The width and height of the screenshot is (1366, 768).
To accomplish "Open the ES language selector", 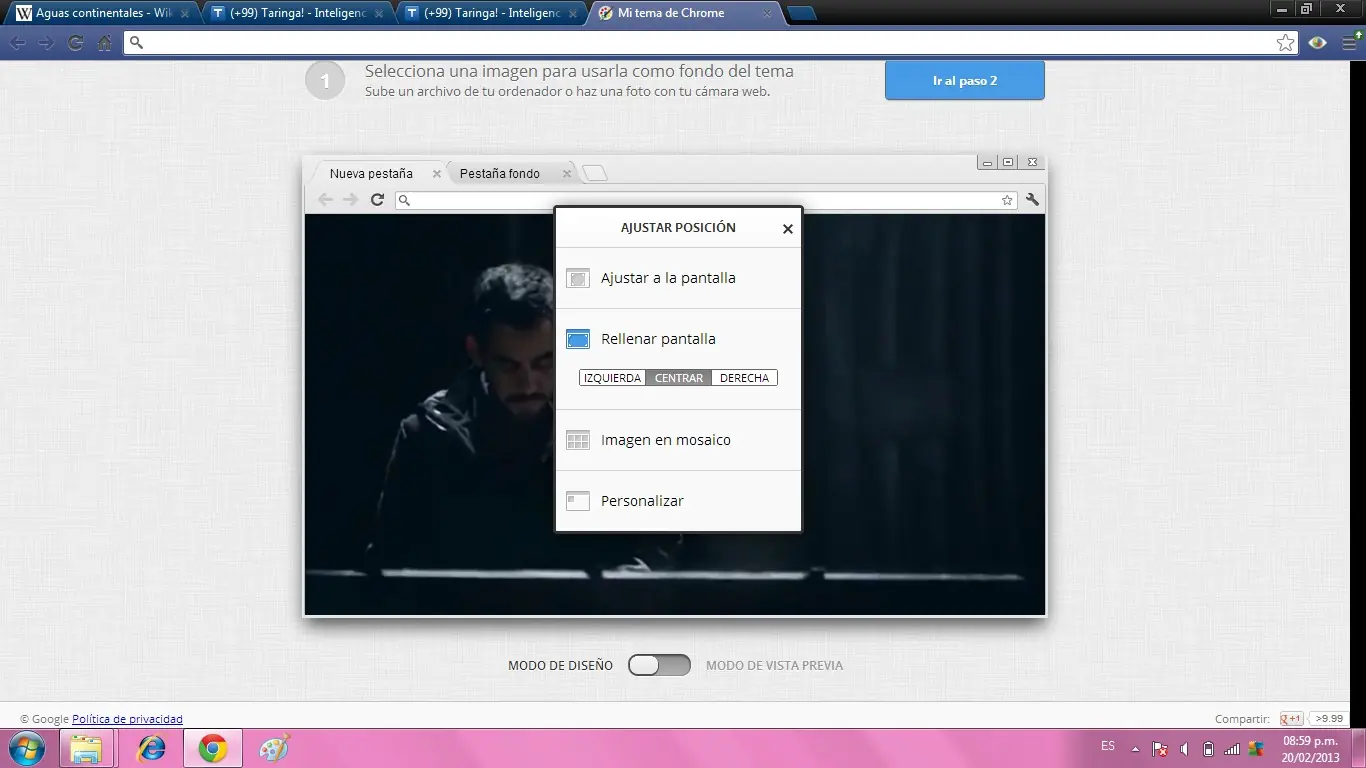I will coord(1107,747).
